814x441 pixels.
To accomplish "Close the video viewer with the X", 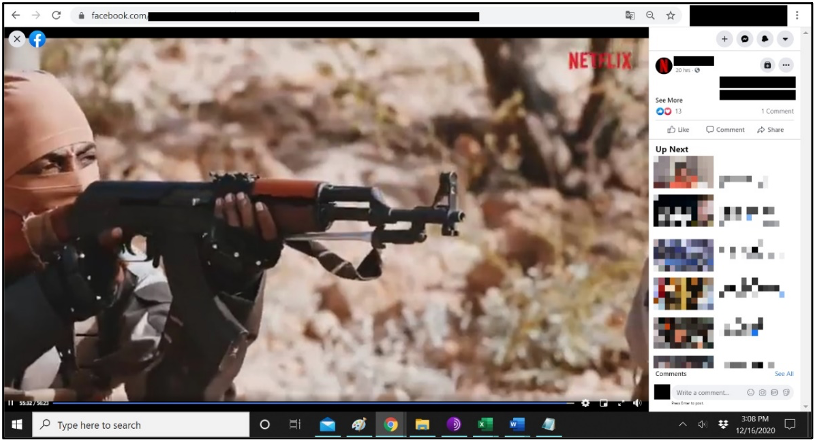I will coord(16,39).
